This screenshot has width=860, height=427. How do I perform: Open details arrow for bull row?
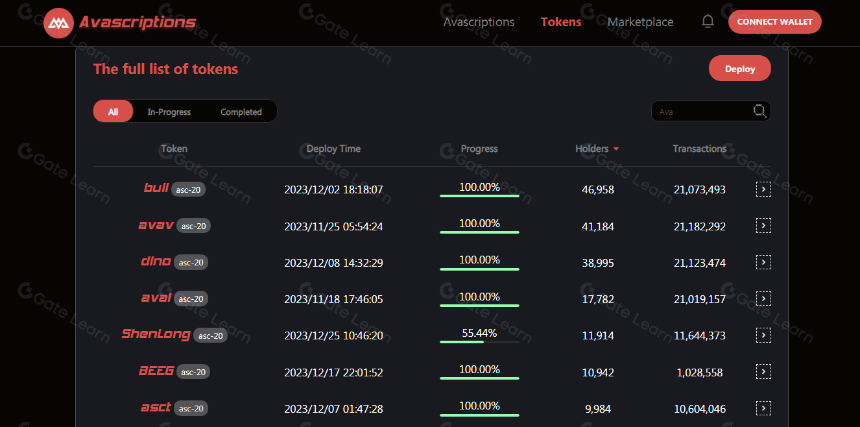pyautogui.click(x=763, y=190)
